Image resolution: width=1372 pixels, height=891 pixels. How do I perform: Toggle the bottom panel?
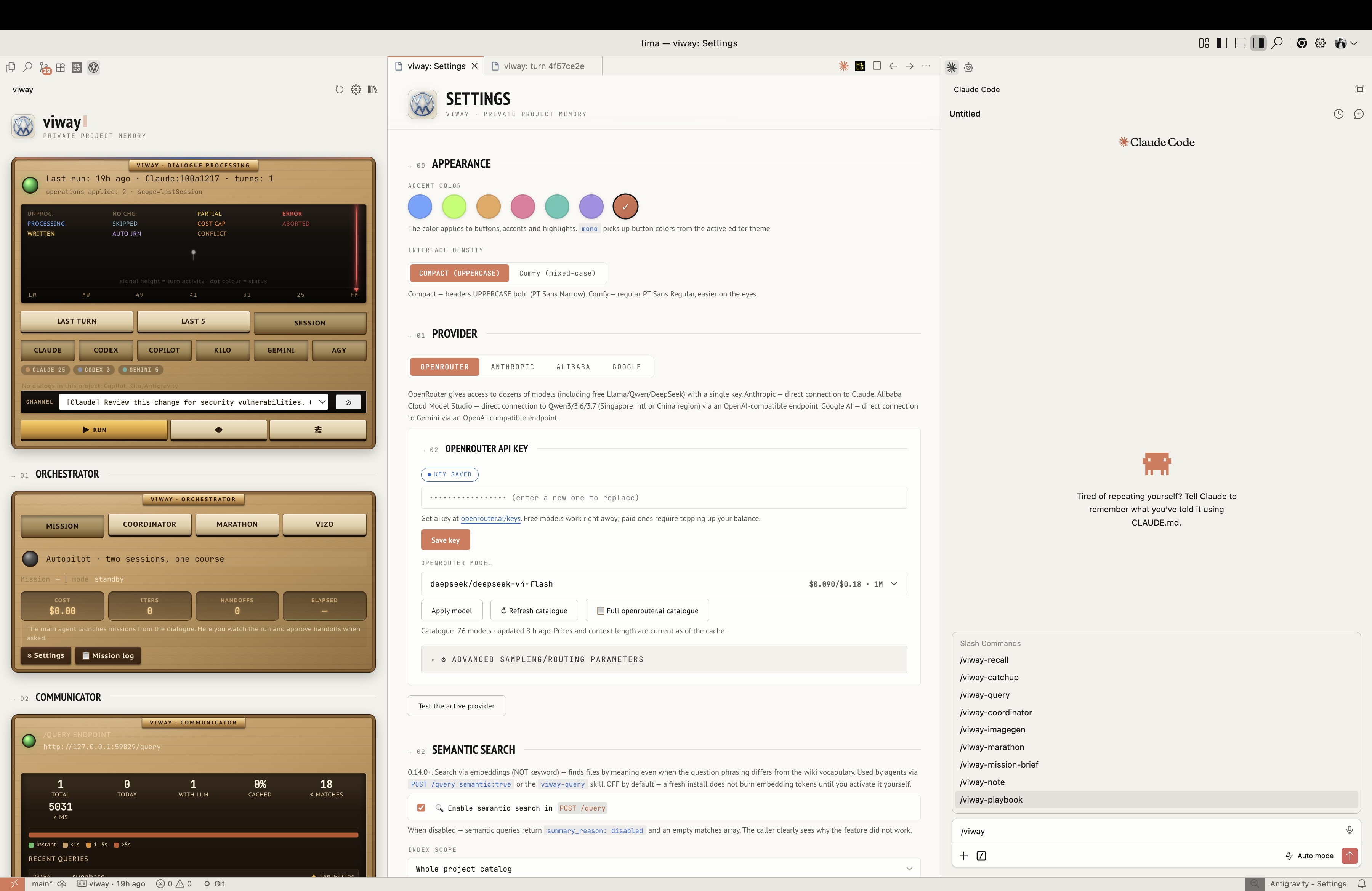(x=1240, y=43)
